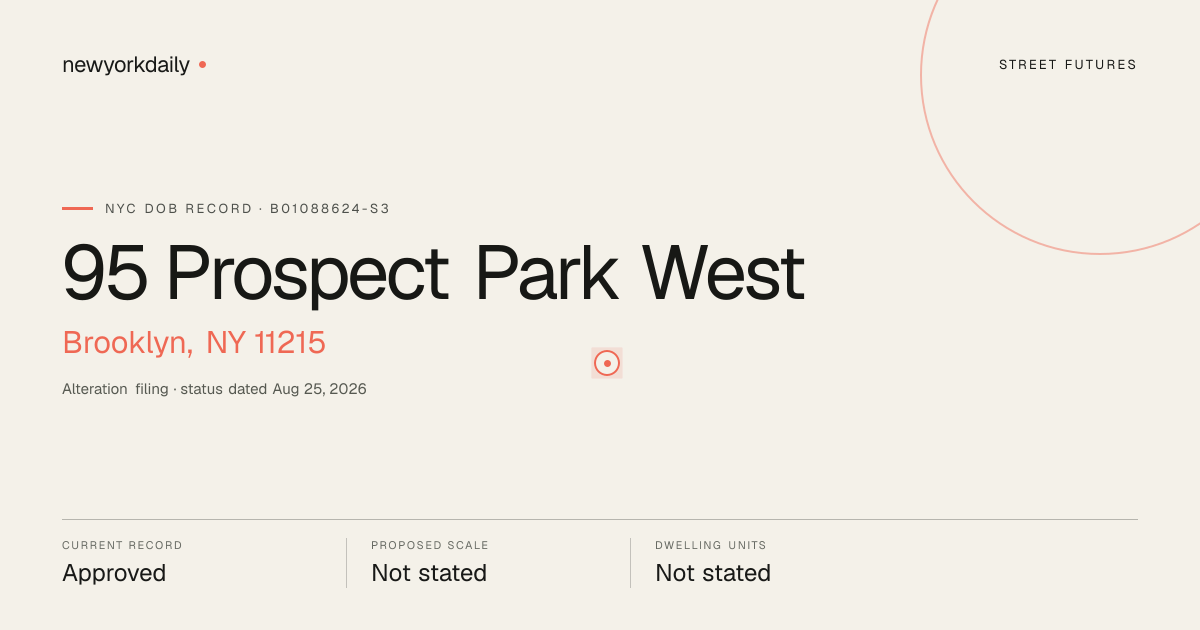
Task: Click the circular target marker icon
Action: pyautogui.click(x=607, y=363)
